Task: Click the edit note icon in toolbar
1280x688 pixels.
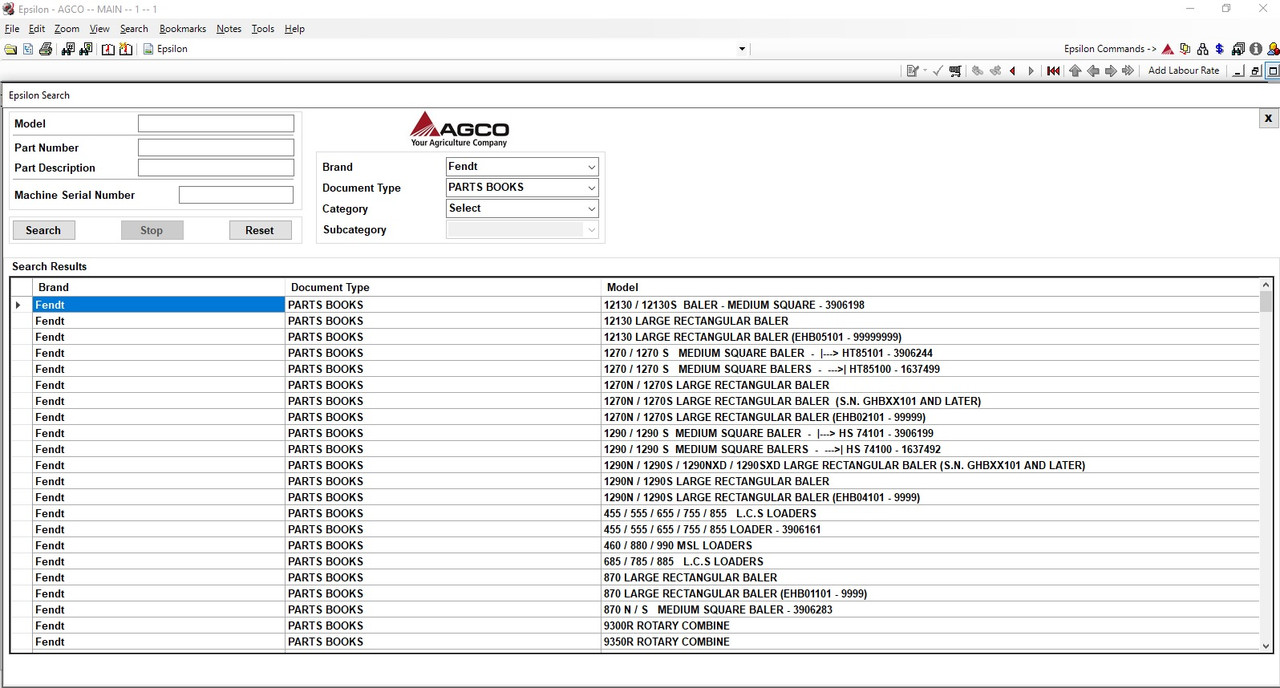Action: click(912, 71)
